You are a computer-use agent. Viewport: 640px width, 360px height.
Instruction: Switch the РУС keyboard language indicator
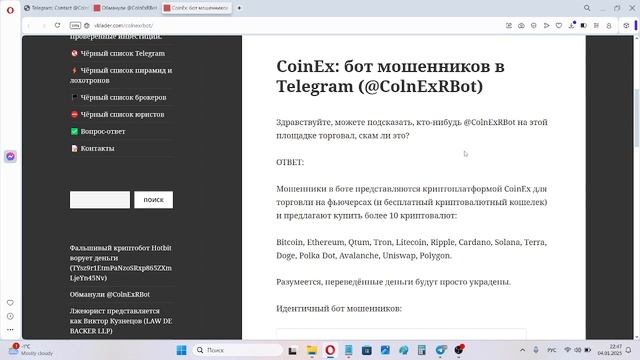[552, 350]
